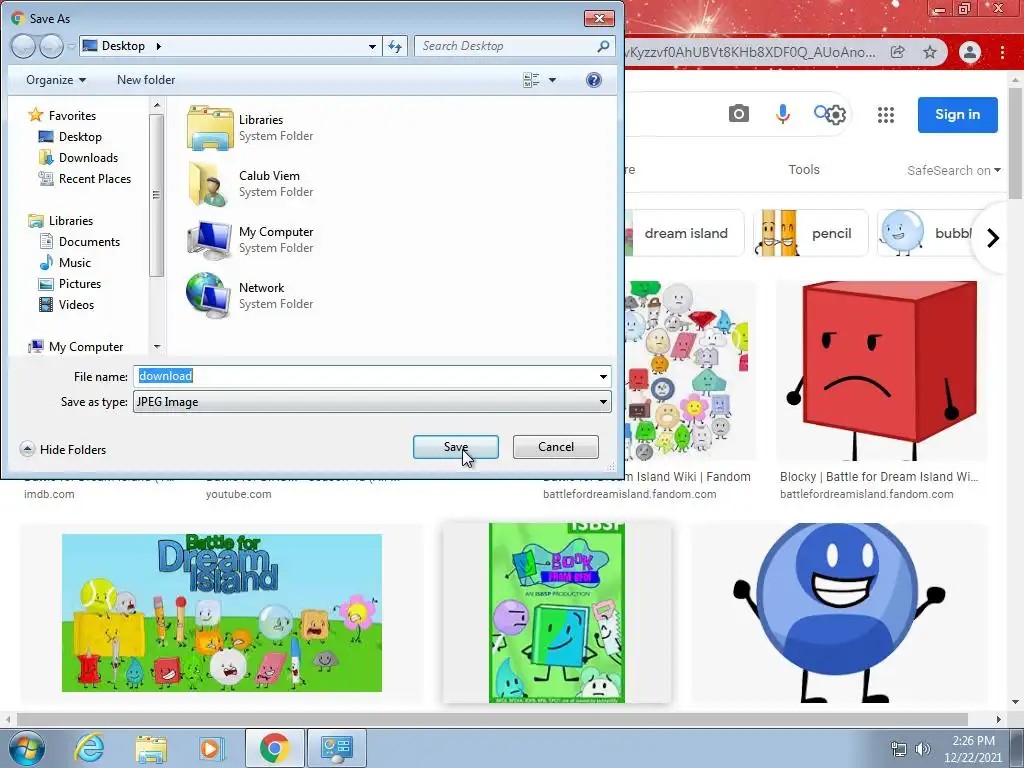Open the Save as type combo box
1024x768 pixels.
(x=372, y=402)
